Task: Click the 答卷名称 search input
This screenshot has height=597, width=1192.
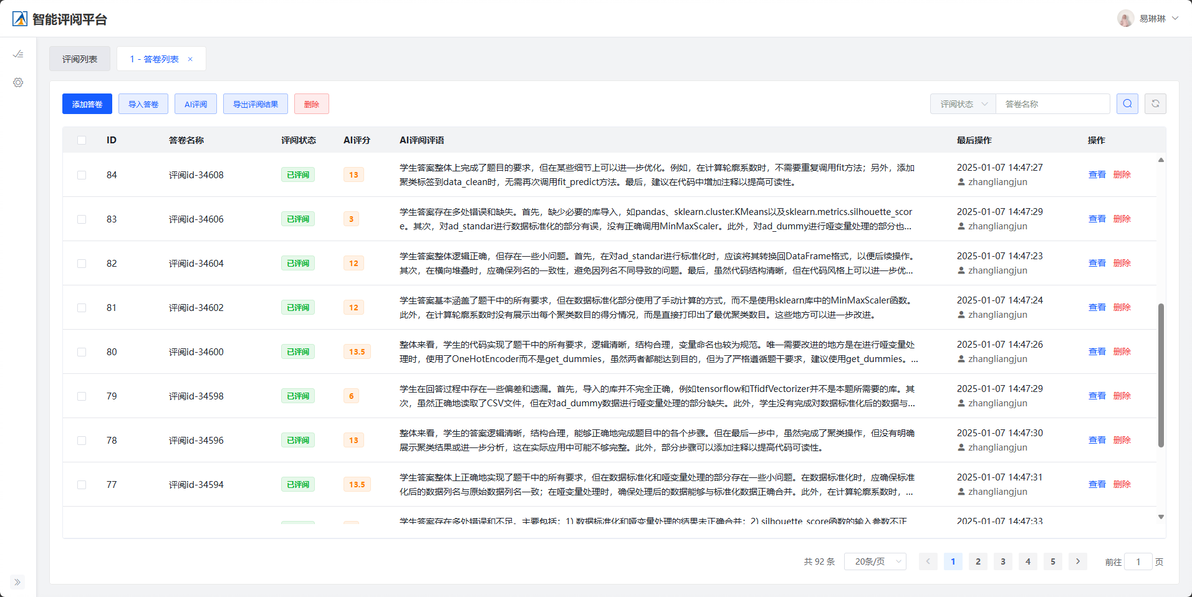Action: (x=1053, y=104)
